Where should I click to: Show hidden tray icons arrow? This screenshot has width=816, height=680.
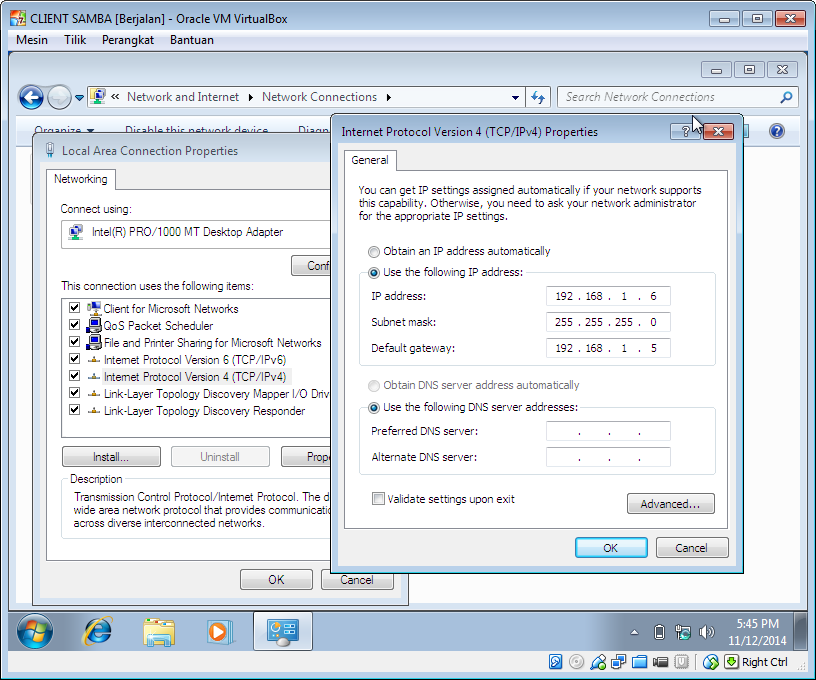tap(634, 633)
